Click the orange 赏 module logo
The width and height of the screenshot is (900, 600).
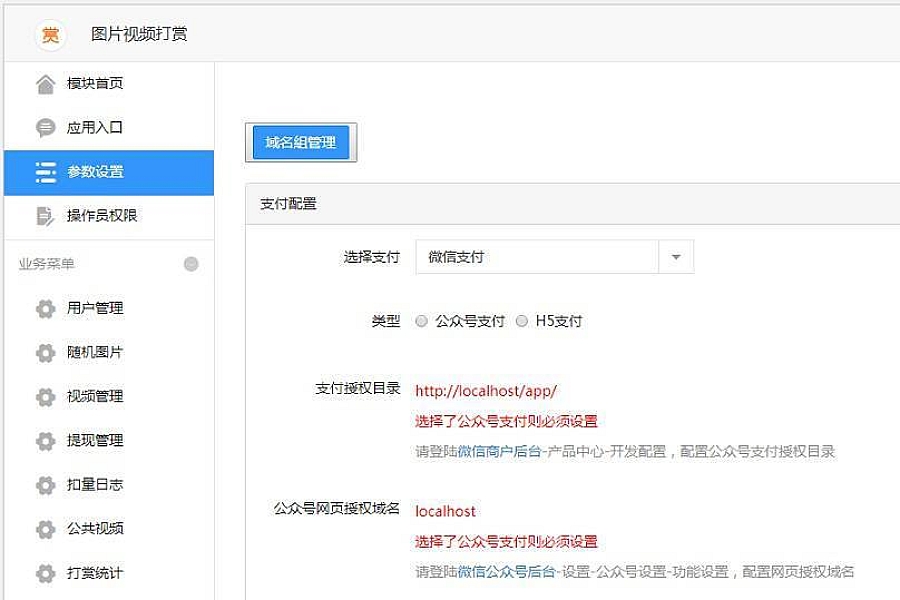[x=51, y=35]
